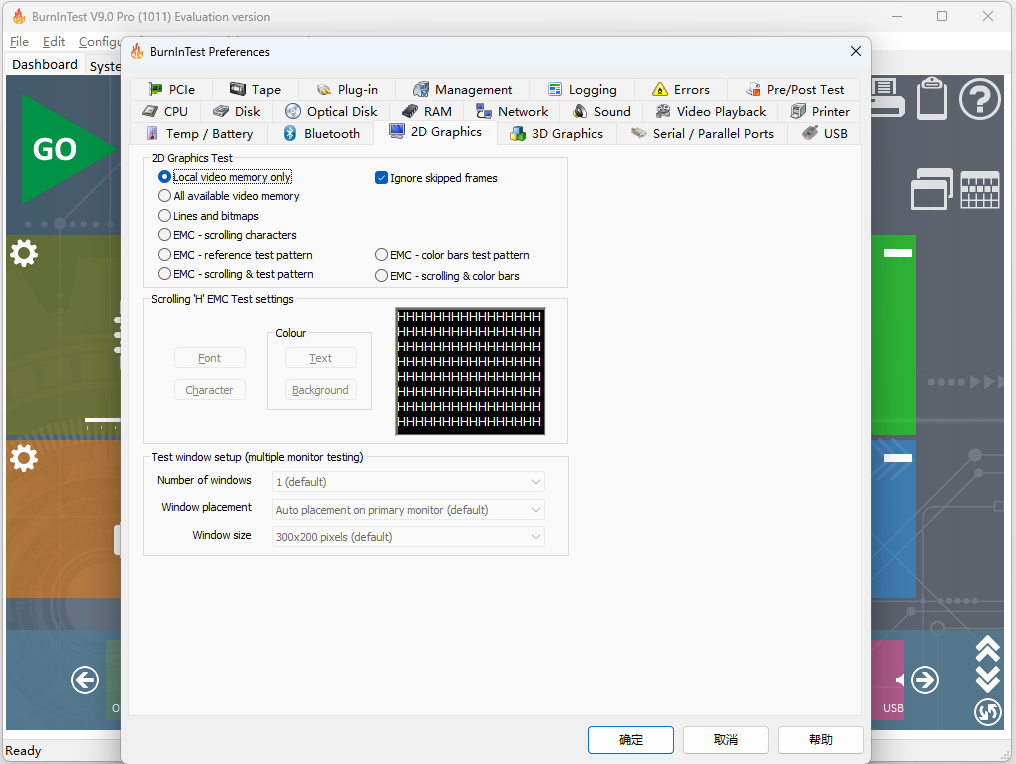Viewport: 1016px width, 764px height.
Task: Switch to the Management tab
Action: (462, 89)
